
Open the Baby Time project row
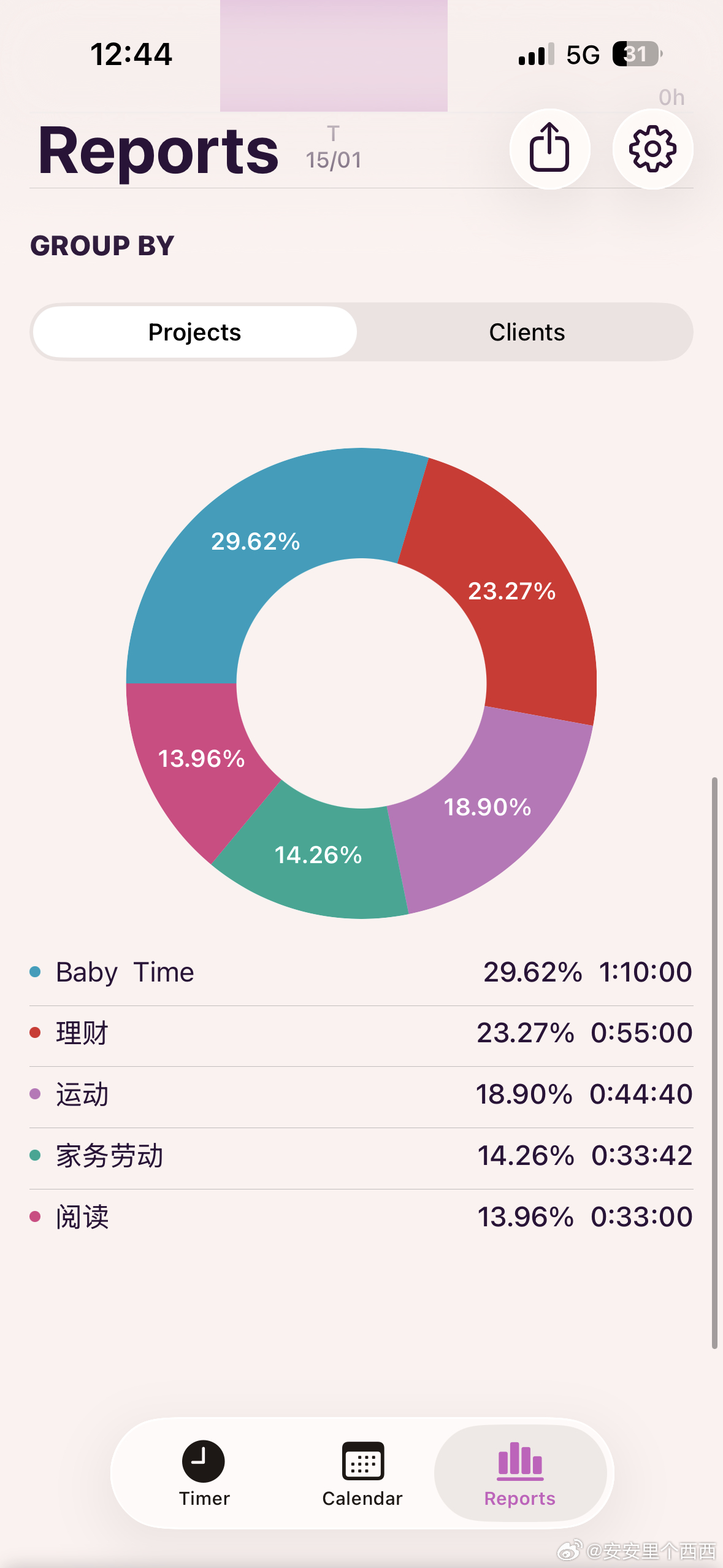(361, 972)
